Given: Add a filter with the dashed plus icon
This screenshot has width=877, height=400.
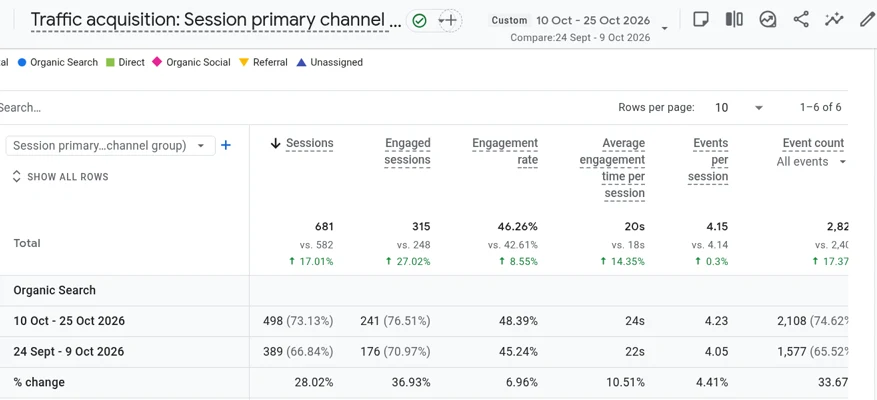Looking at the screenshot, I should (450, 21).
